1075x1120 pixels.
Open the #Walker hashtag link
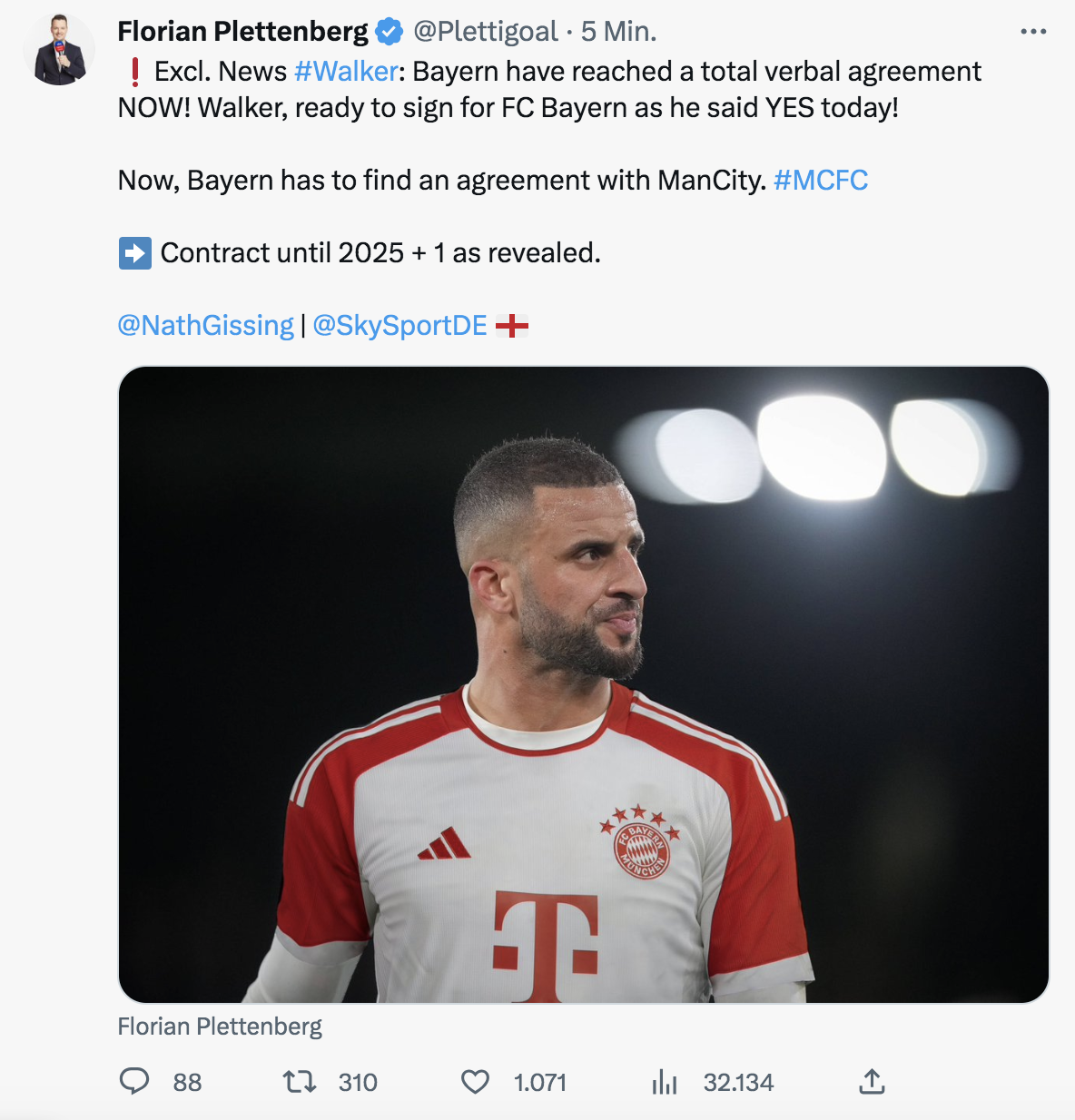coord(346,72)
